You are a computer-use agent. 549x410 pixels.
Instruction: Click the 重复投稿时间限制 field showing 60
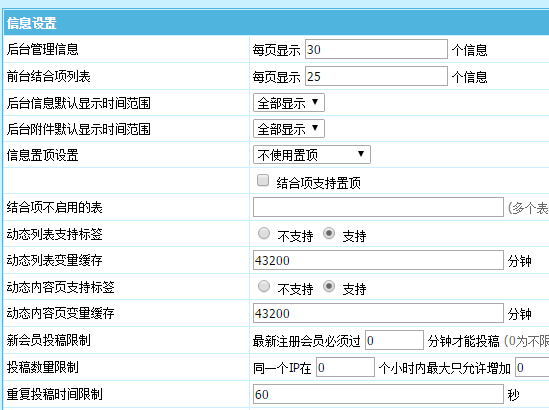pyautogui.click(x=378, y=394)
